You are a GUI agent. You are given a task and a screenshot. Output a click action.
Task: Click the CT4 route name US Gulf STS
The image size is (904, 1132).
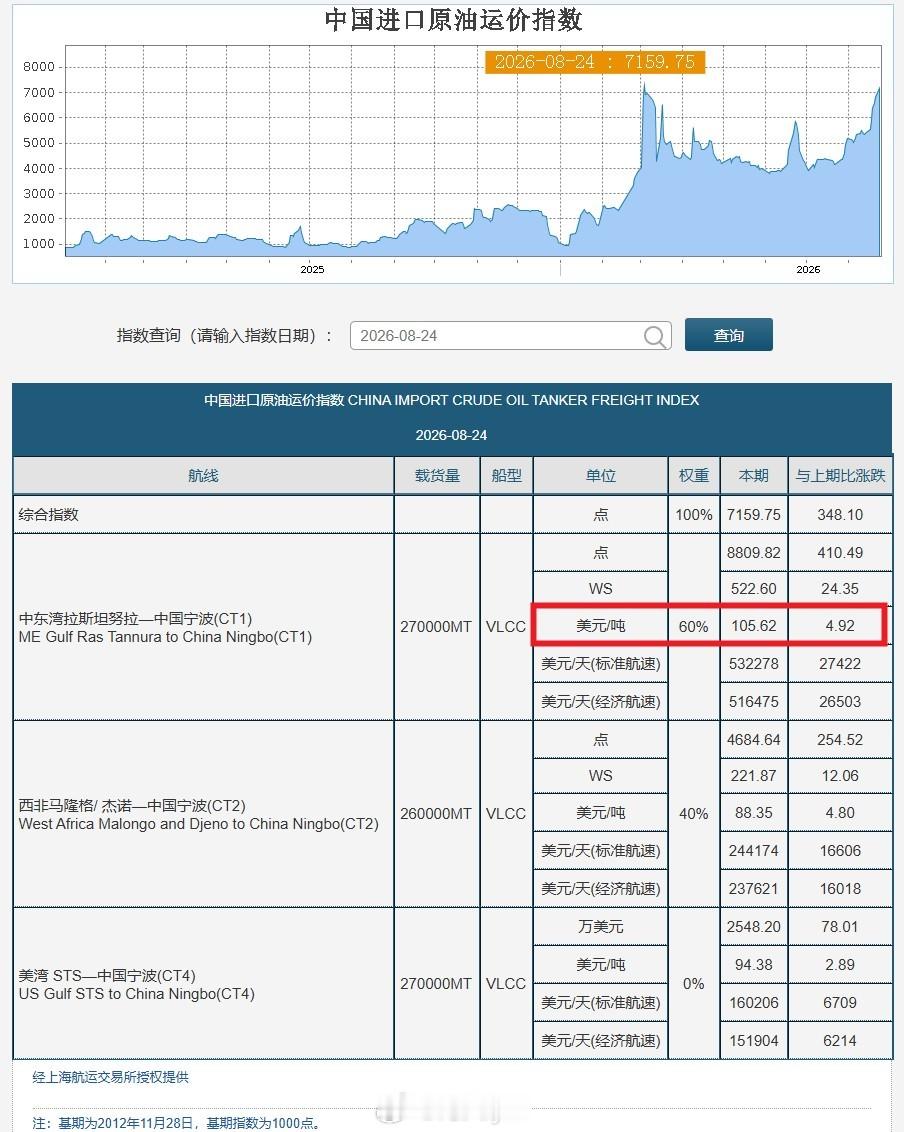(136, 985)
